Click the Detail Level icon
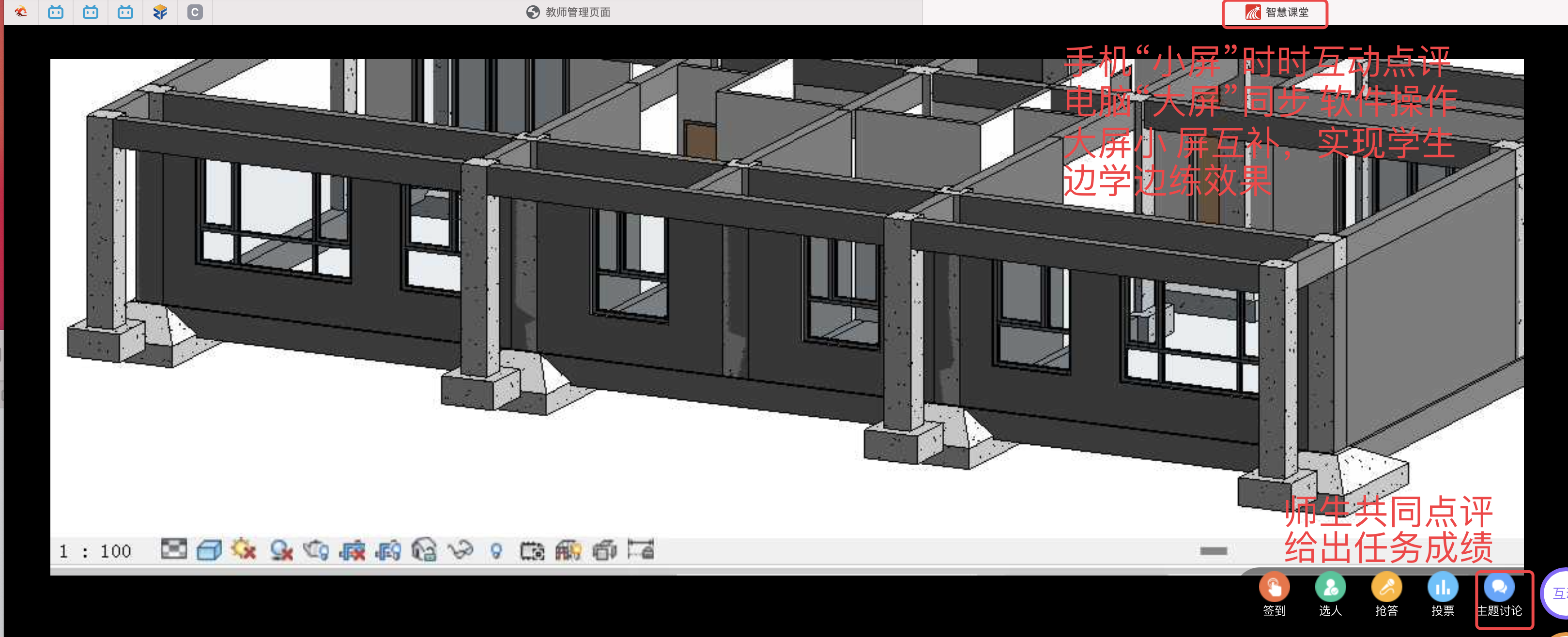This screenshot has width=1568, height=637. tap(173, 549)
